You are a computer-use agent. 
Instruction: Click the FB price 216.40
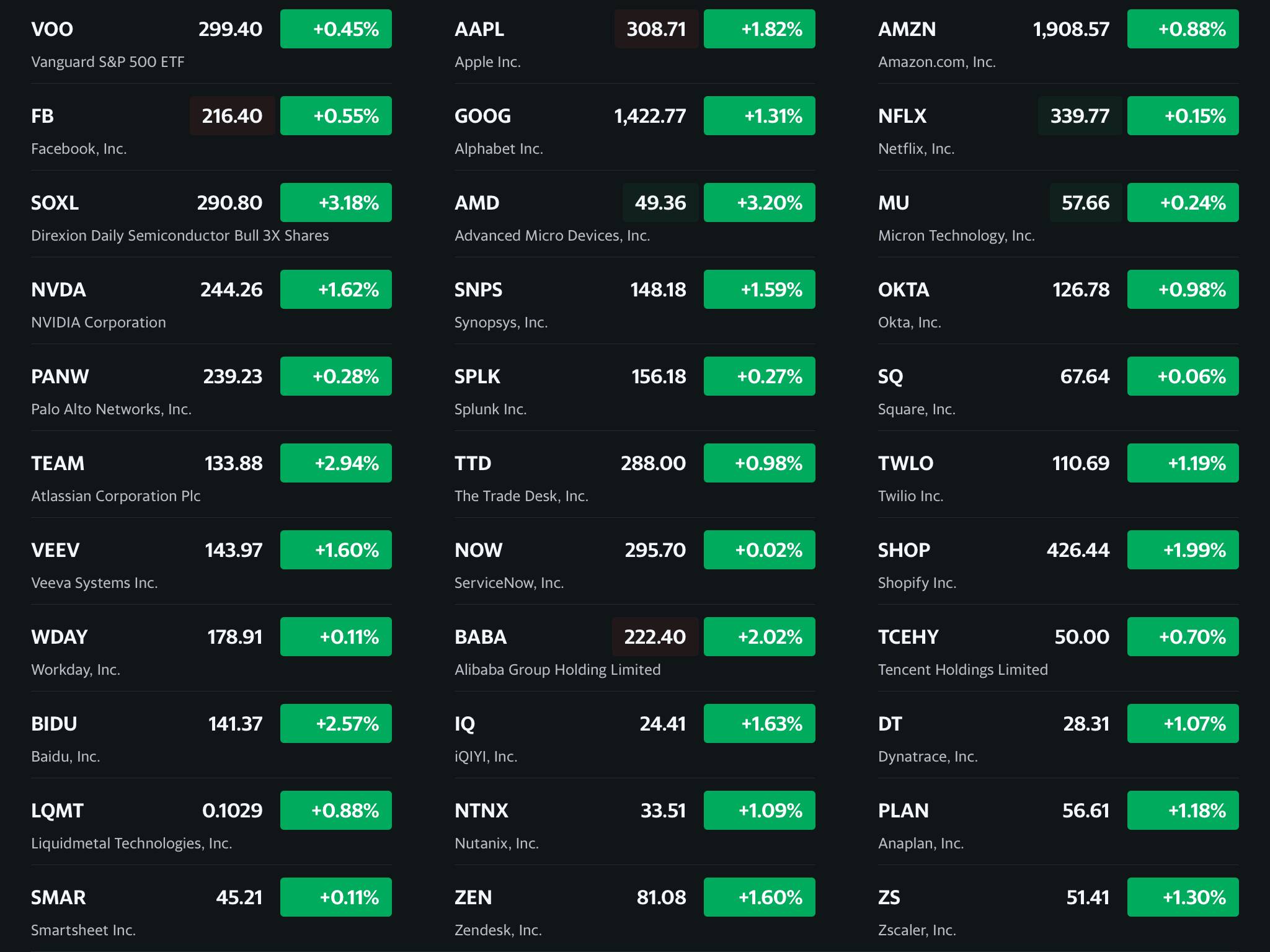[x=232, y=116]
